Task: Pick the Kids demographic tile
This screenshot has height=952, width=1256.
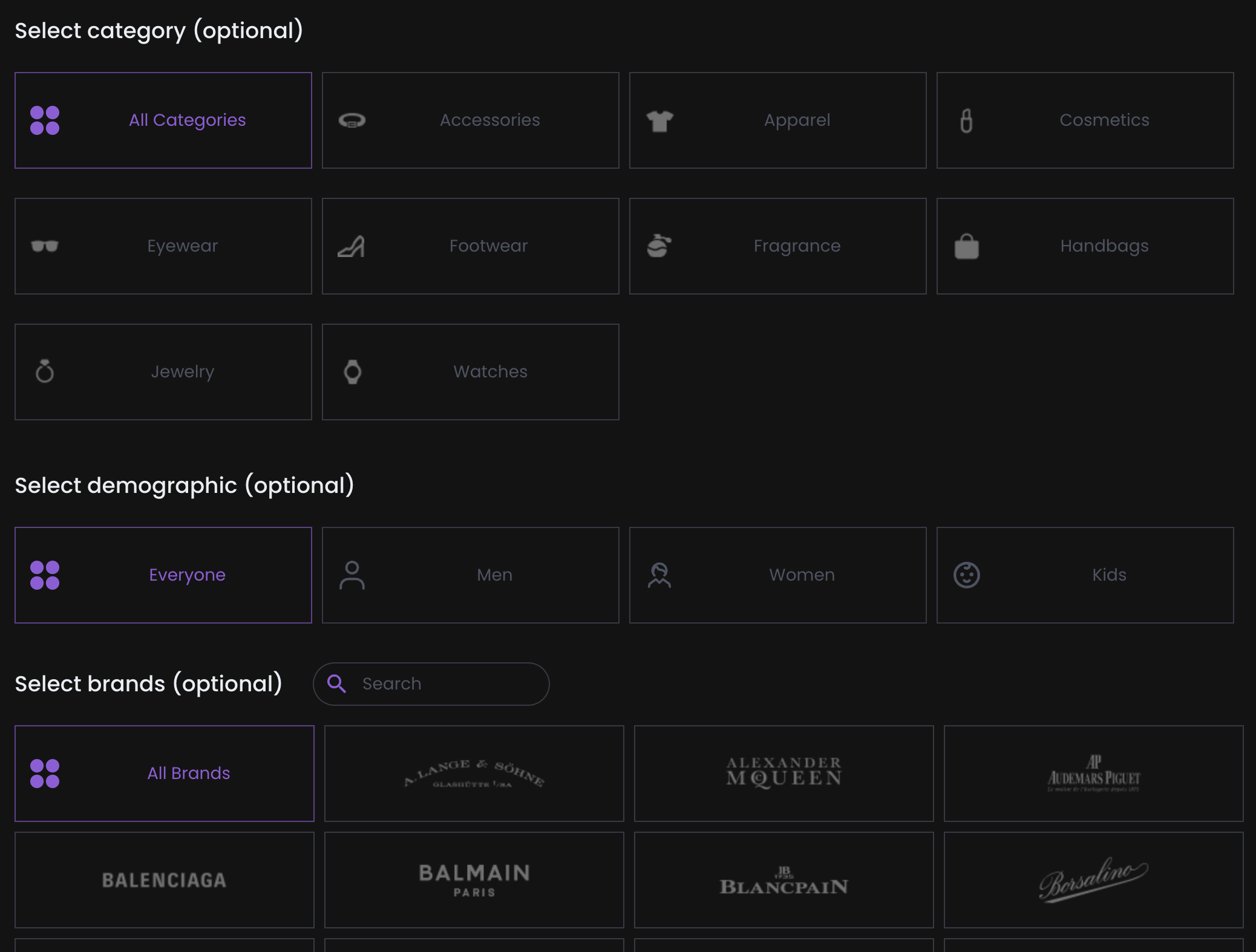Action: (x=1085, y=575)
